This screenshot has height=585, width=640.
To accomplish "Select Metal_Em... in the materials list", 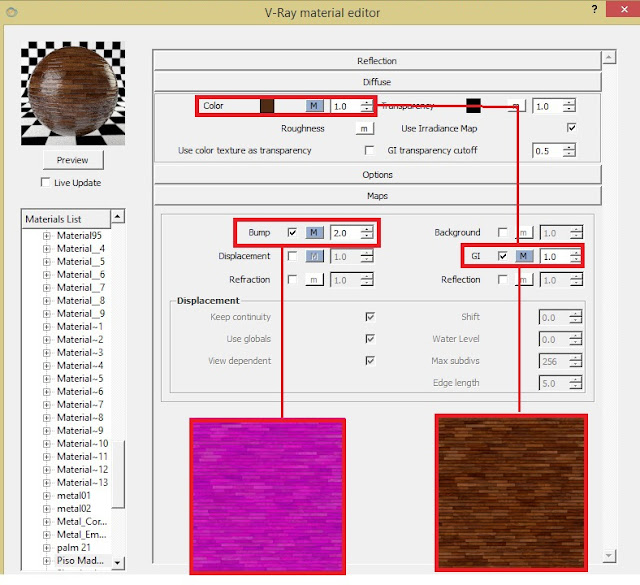I will pyautogui.click(x=82, y=535).
